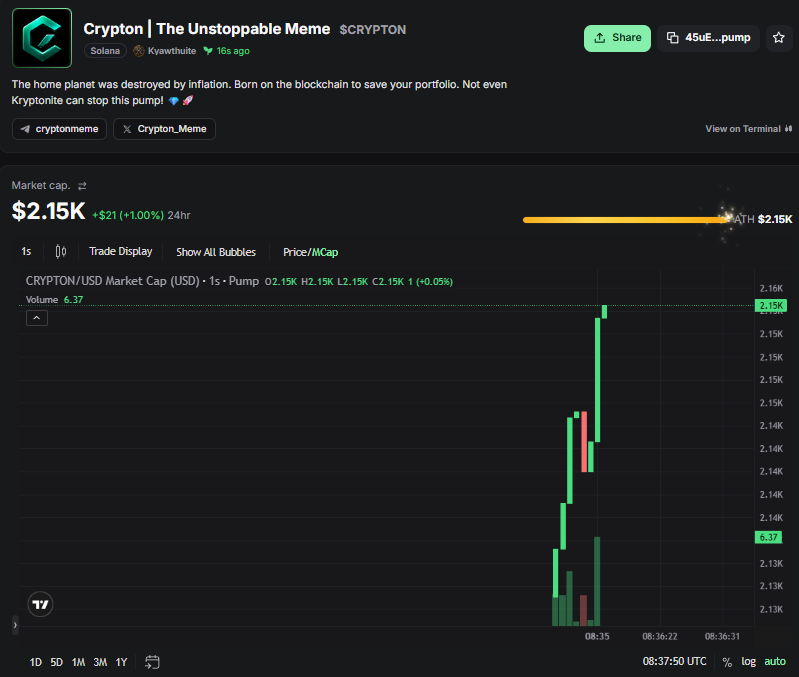
Task: Swap the Market cap display using arrows icon
Action: (x=82, y=186)
